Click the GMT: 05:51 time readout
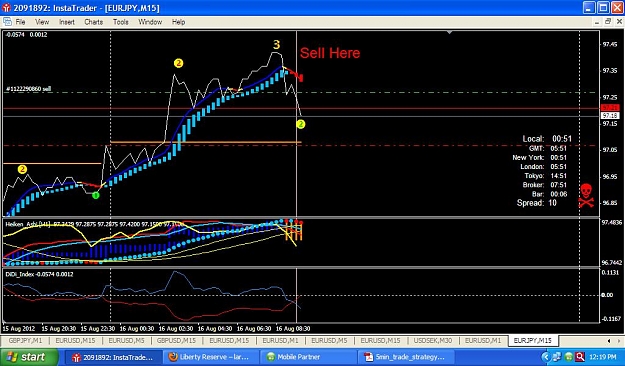This screenshot has width=625, height=366. click(548, 148)
